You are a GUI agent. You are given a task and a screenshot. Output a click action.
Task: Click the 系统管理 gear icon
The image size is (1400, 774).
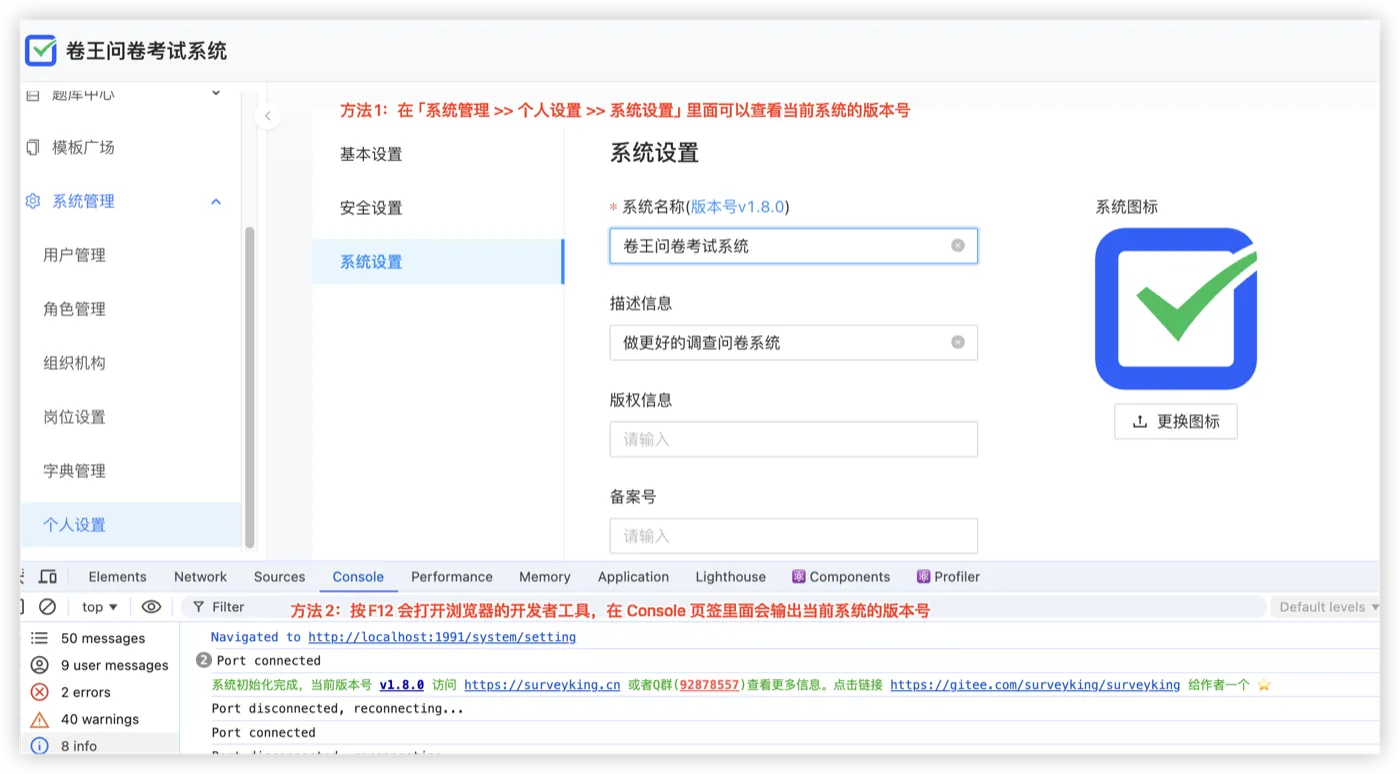[x=33, y=201]
